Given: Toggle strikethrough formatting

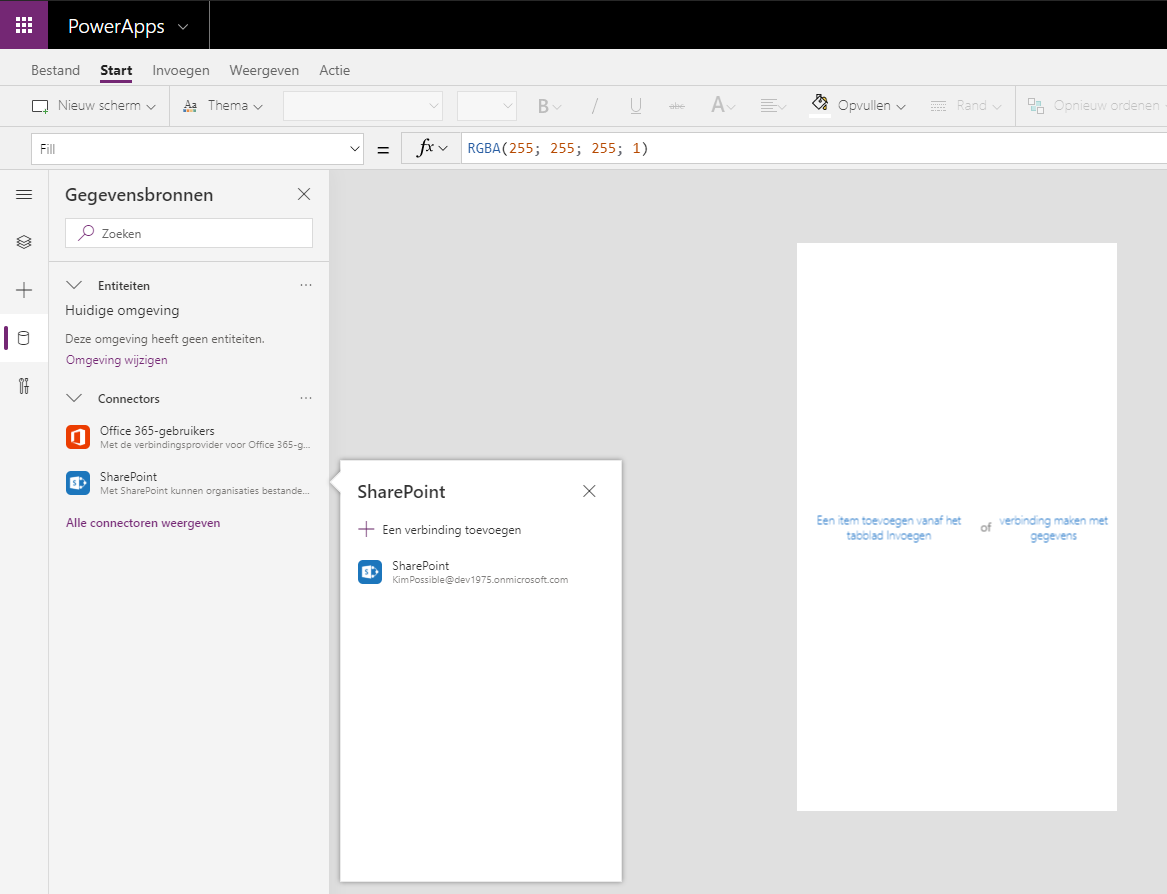Looking at the screenshot, I should click(677, 106).
